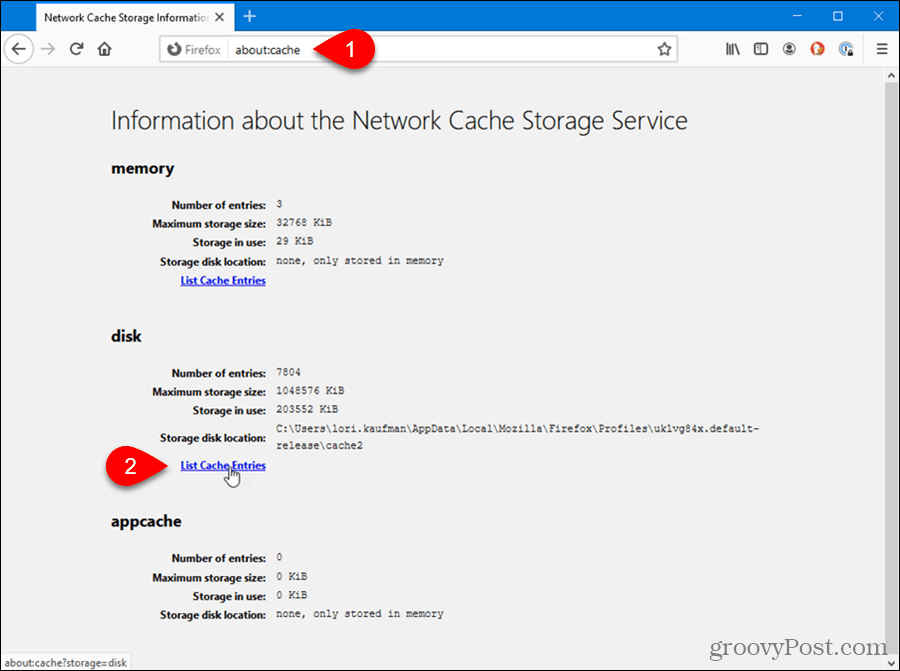Click the page title about Network Cache Storage
Image resolution: width=900 pixels, height=671 pixels.
(x=399, y=121)
